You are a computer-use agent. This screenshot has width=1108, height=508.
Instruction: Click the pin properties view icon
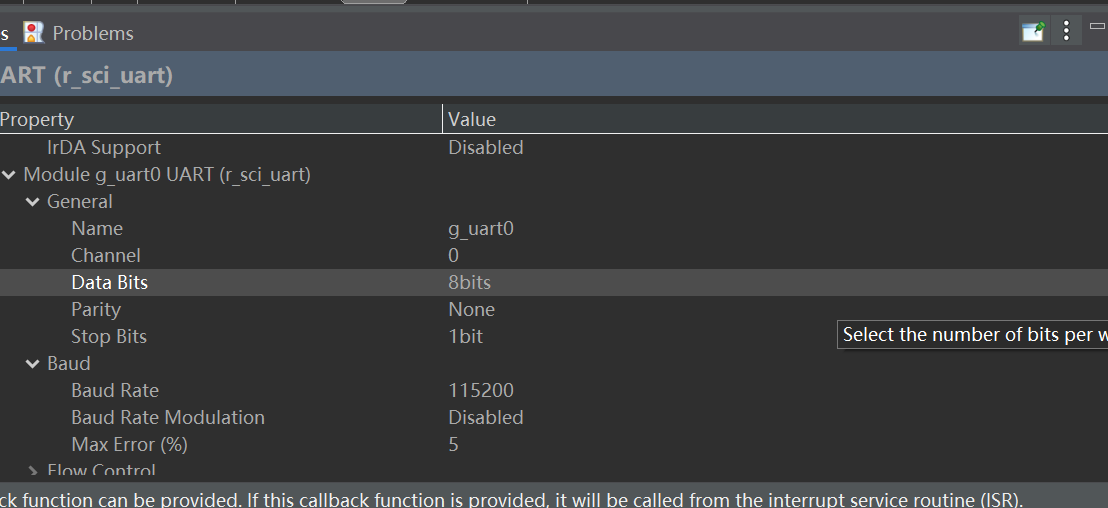pos(1032,31)
